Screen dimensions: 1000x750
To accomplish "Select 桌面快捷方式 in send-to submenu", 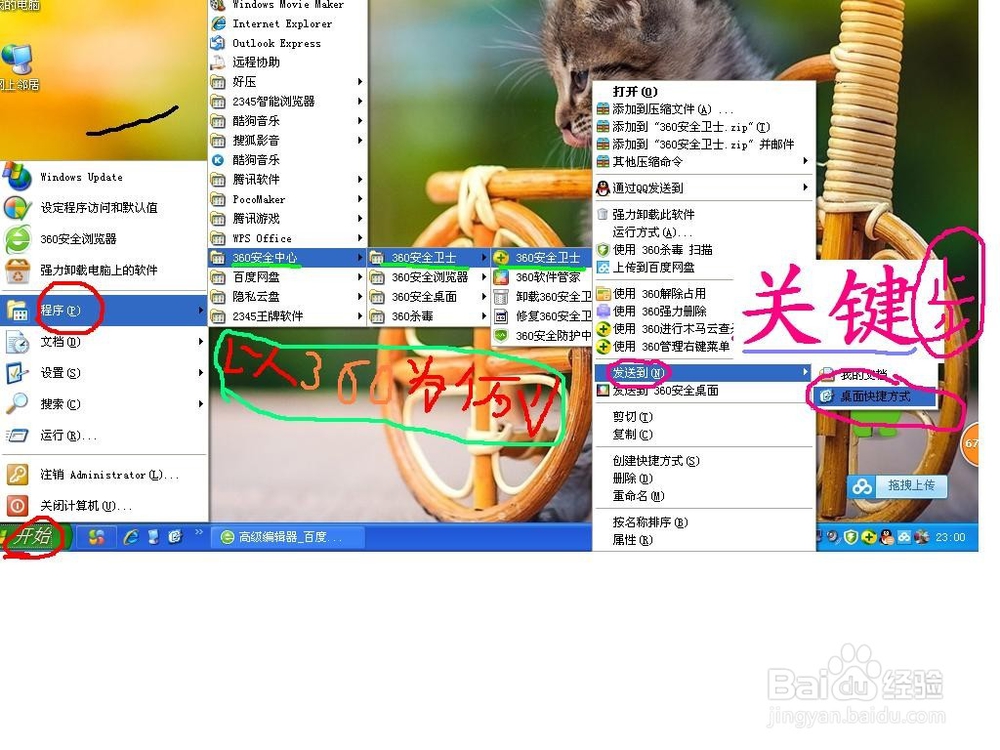I will [876, 396].
